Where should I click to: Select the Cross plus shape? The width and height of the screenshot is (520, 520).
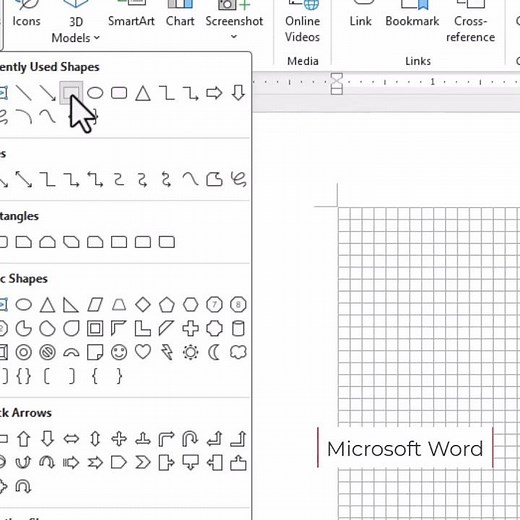pyautogui.click(x=191, y=329)
